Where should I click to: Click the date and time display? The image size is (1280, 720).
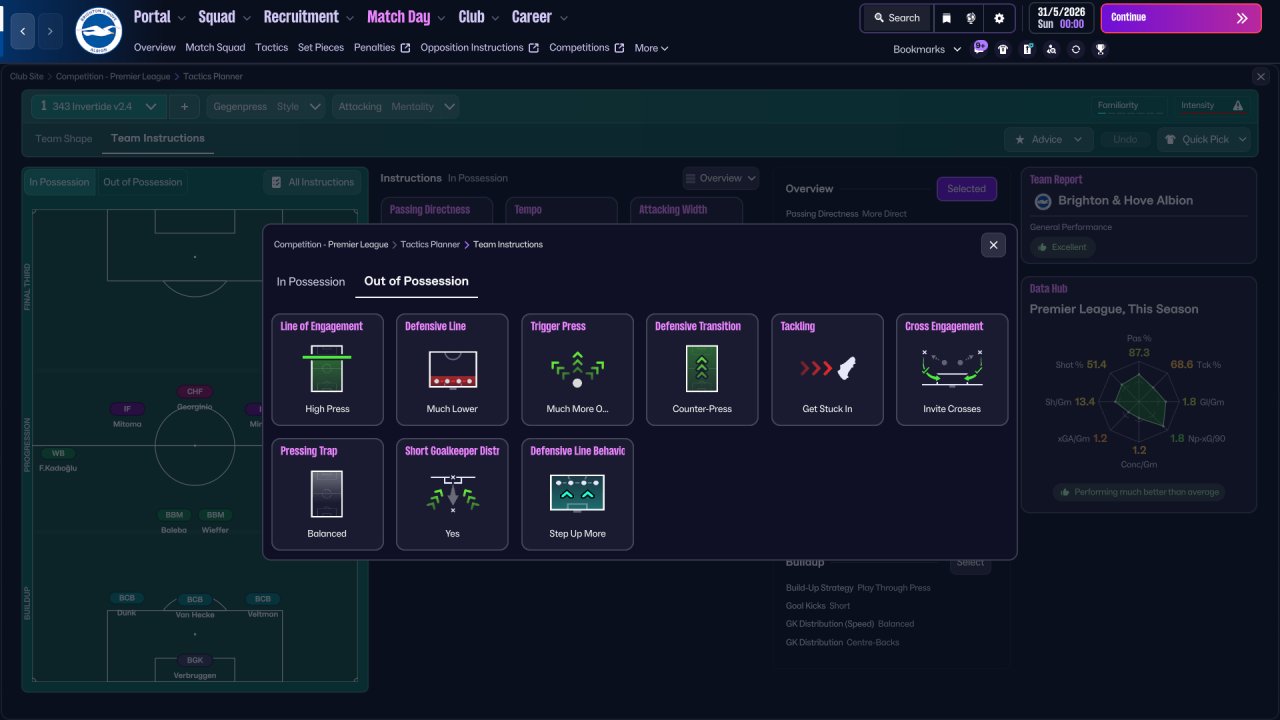point(1059,18)
